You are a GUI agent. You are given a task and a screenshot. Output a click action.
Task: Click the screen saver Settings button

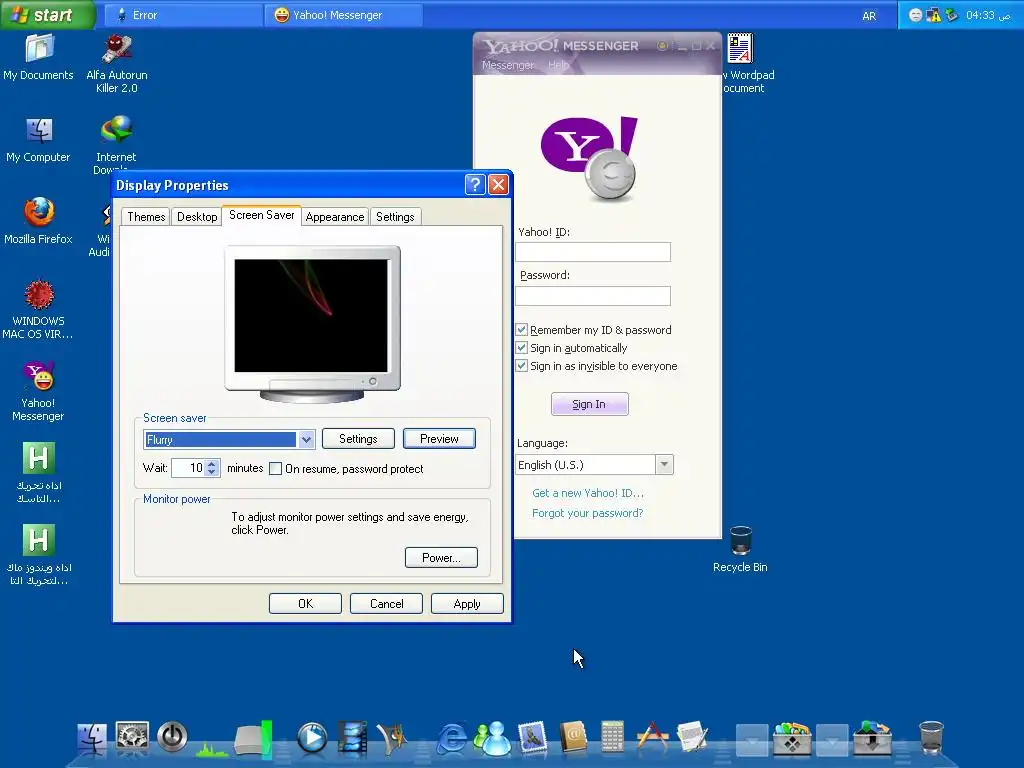[358, 439]
